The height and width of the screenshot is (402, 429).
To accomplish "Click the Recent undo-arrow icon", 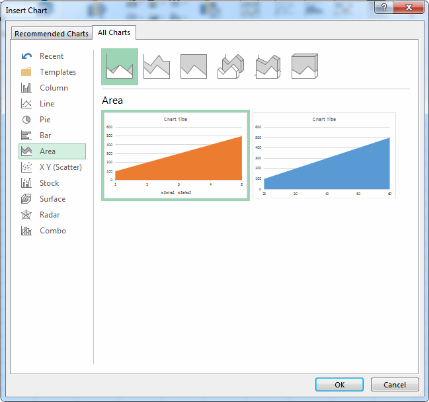I will 26,56.
